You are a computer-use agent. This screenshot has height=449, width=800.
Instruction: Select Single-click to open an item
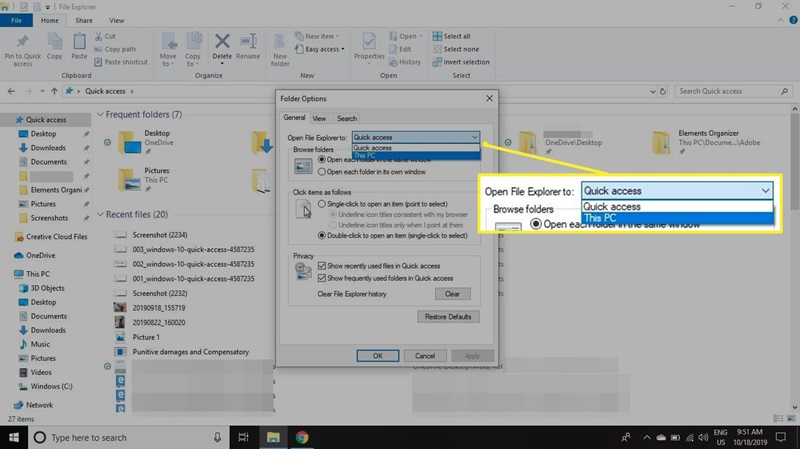point(322,203)
